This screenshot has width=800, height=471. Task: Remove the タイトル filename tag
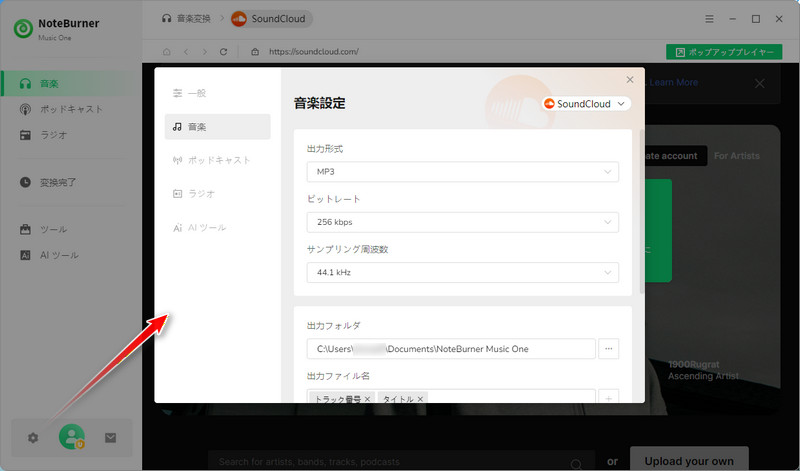pyautogui.click(x=420, y=399)
